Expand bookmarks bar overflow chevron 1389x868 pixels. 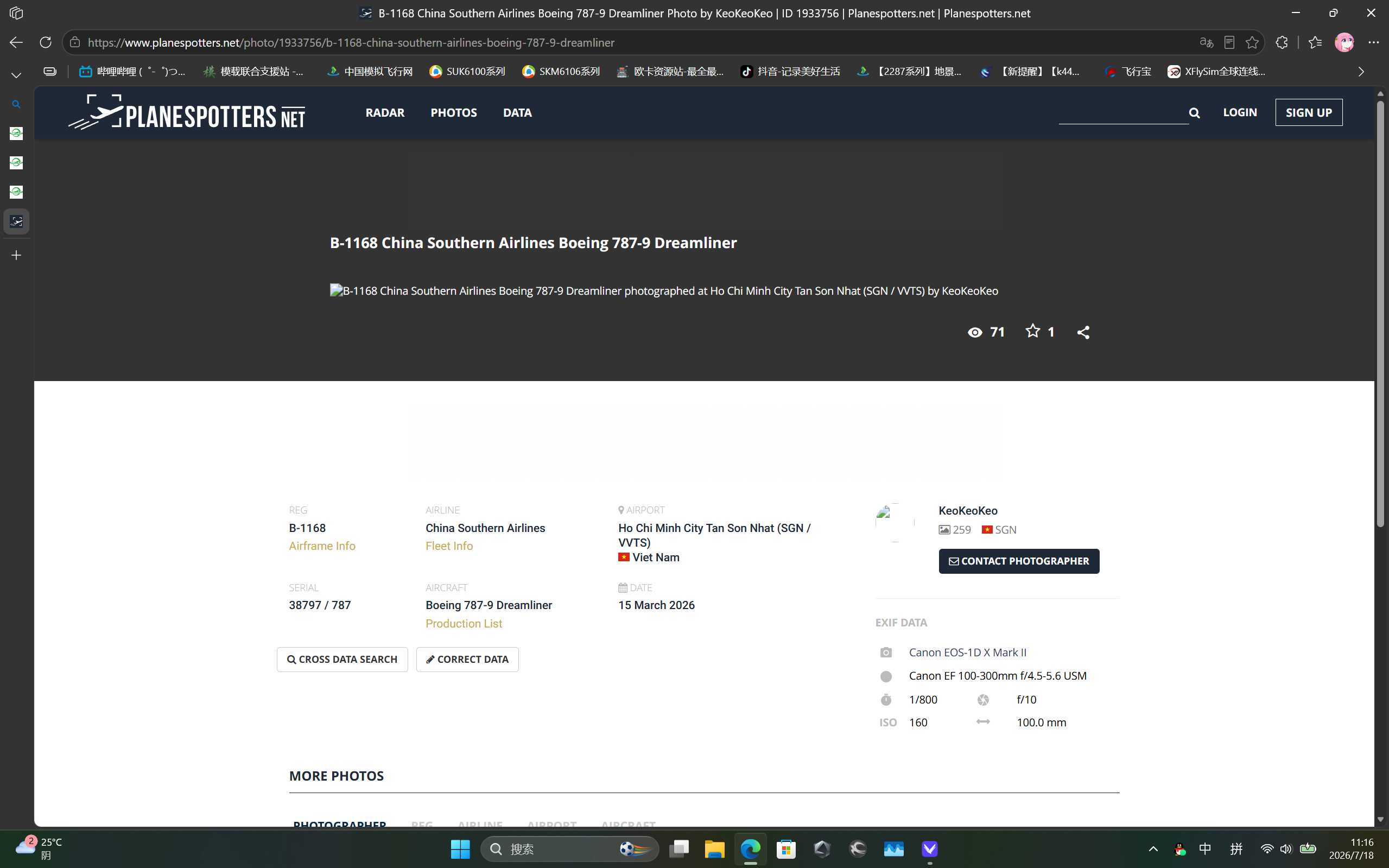1361,72
